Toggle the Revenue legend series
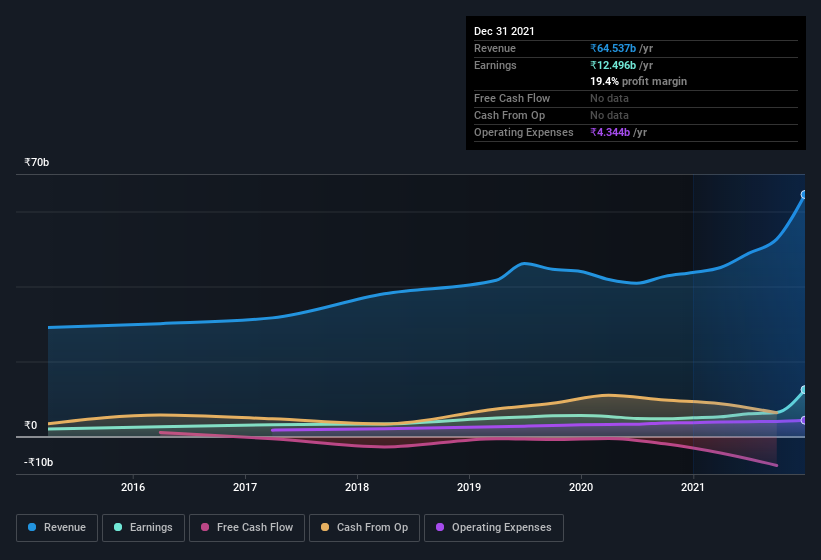 tap(57, 527)
